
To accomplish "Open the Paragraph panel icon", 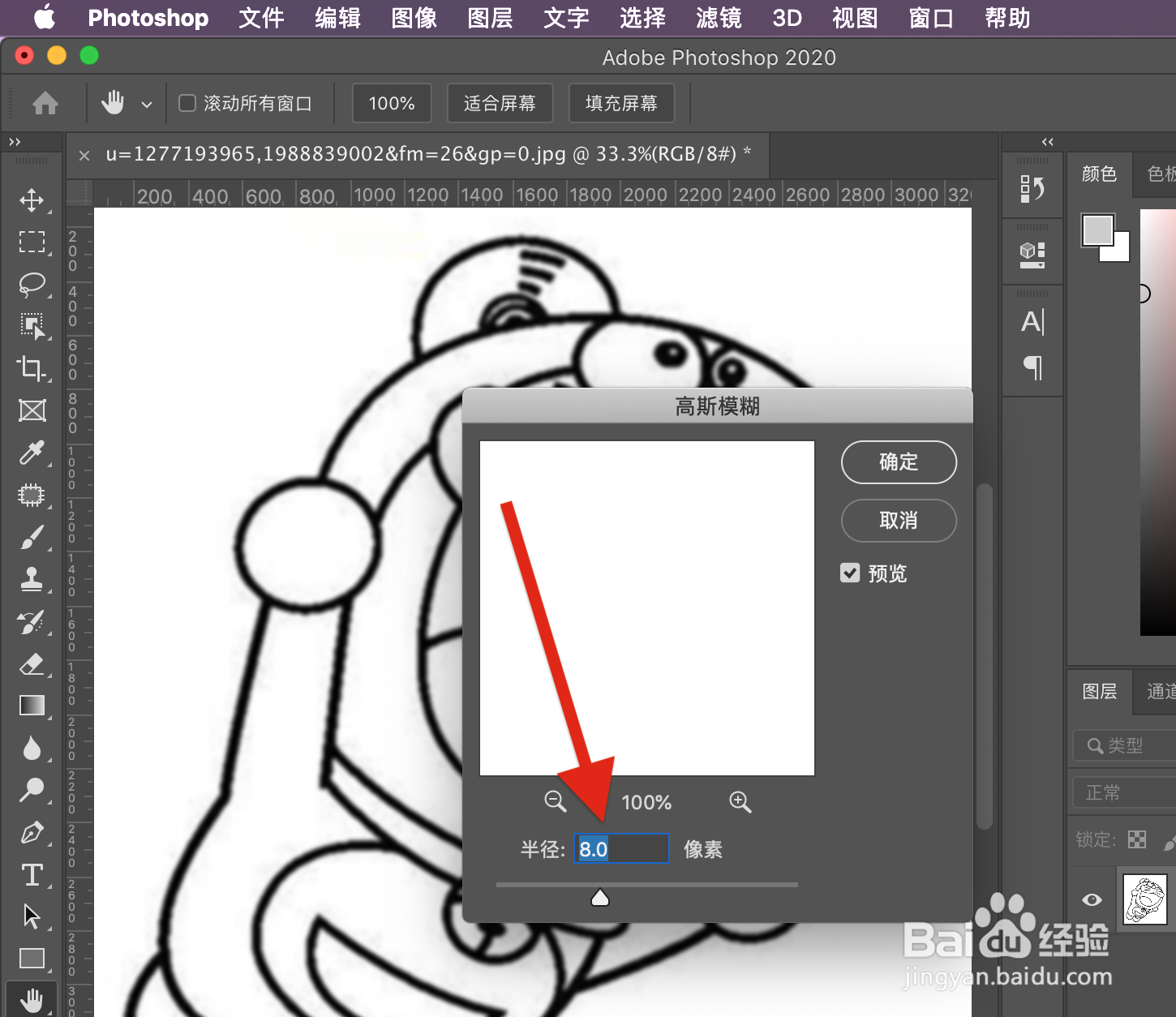I will [1032, 367].
